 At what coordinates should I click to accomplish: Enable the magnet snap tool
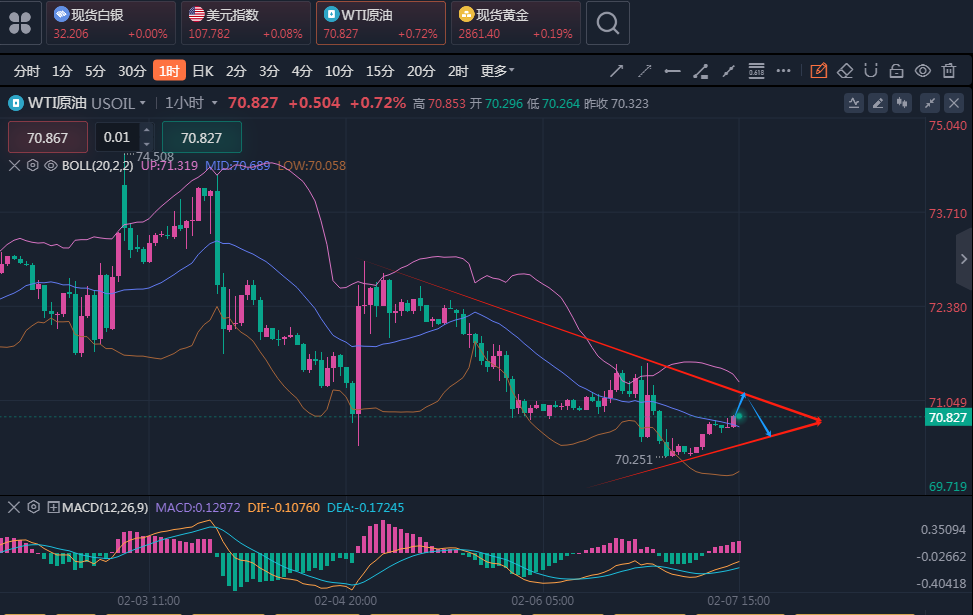tap(871, 71)
